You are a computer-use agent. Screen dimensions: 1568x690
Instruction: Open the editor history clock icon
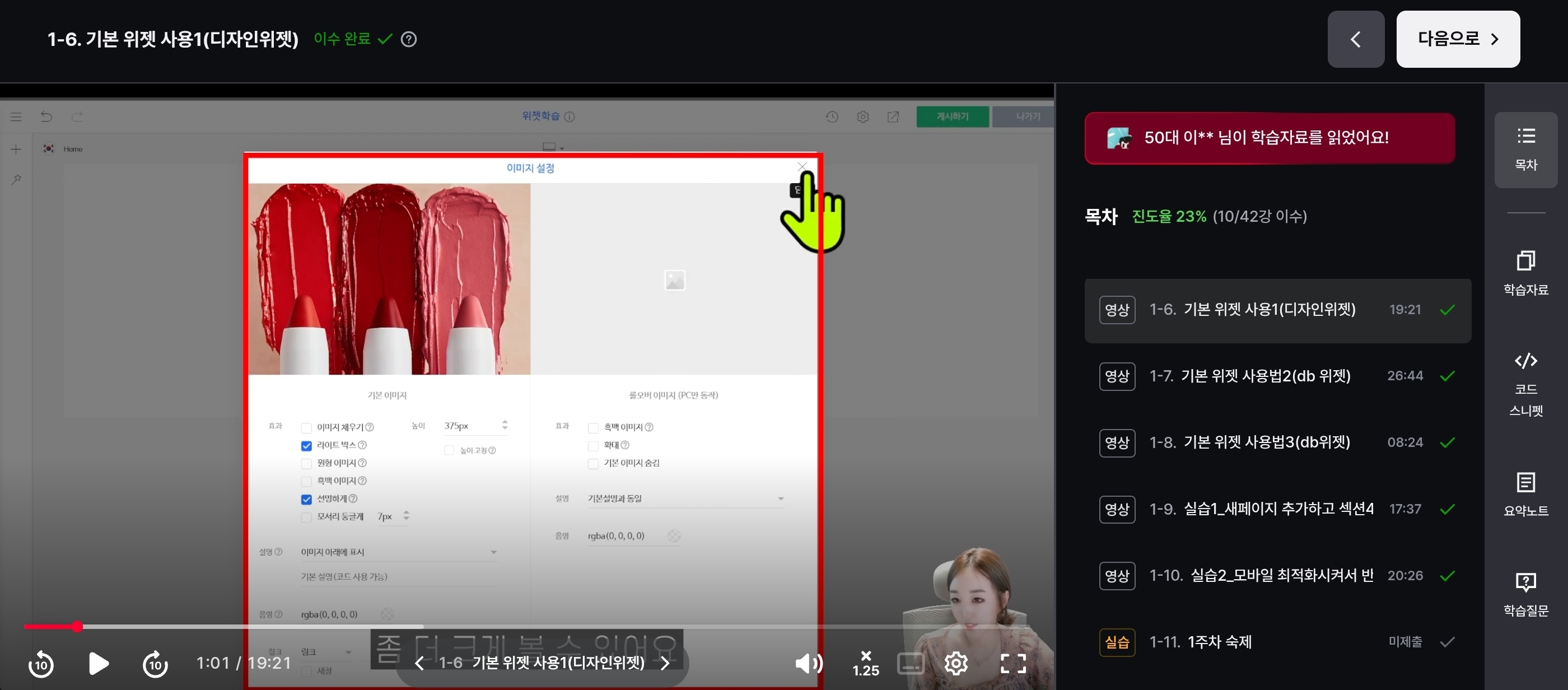click(x=832, y=116)
